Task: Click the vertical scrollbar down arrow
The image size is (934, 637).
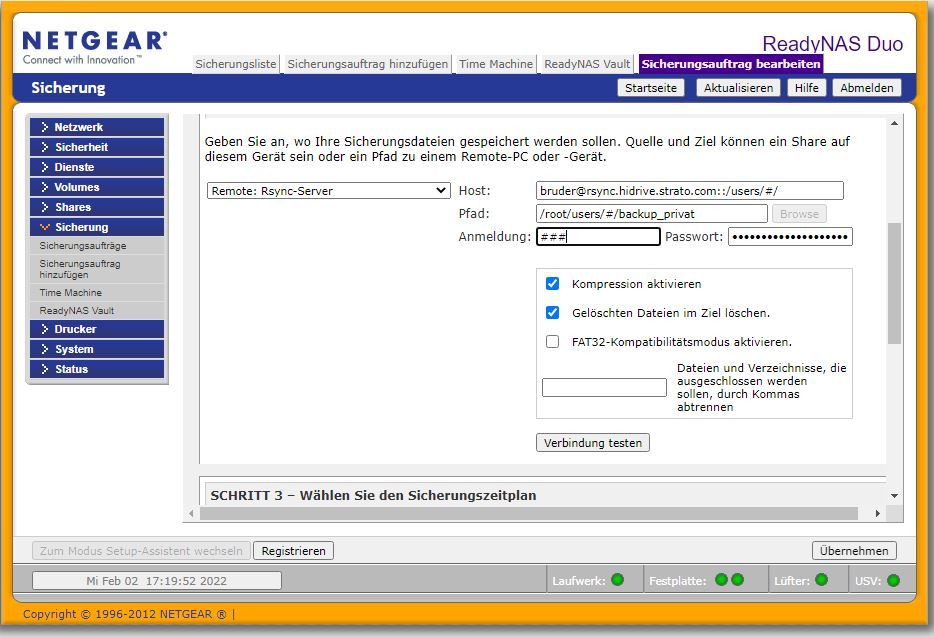Action: 894,495
